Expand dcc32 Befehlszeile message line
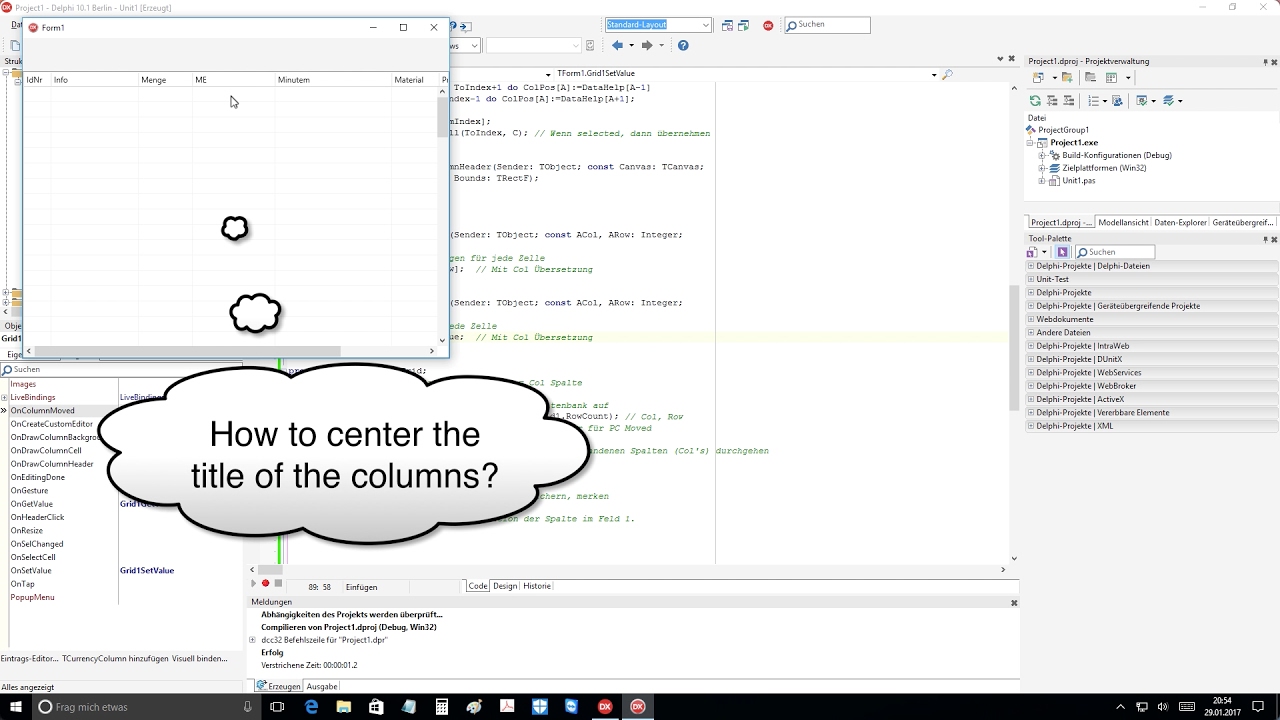Viewport: 1280px width, 720px height. pos(252,640)
